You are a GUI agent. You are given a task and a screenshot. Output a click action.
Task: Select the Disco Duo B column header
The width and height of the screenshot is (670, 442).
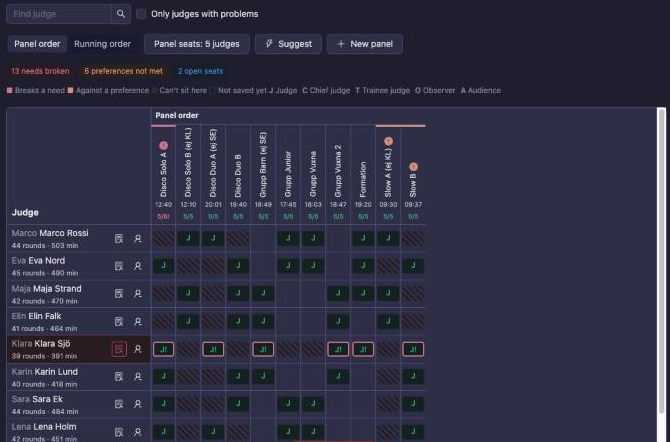coord(238,176)
